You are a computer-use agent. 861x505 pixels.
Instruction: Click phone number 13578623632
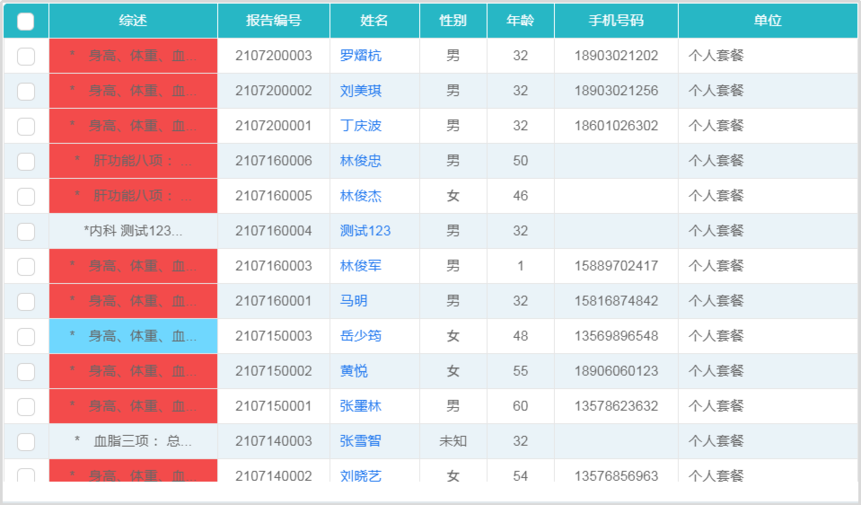[x=616, y=406]
